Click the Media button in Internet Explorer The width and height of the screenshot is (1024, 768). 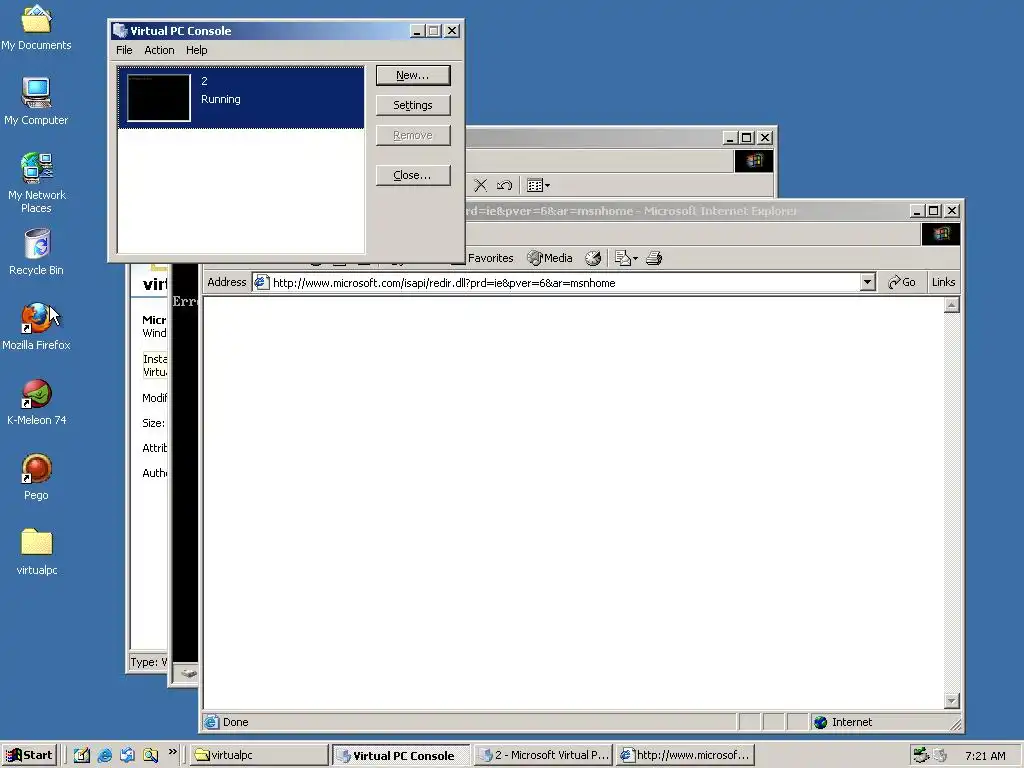pyautogui.click(x=550, y=258)
